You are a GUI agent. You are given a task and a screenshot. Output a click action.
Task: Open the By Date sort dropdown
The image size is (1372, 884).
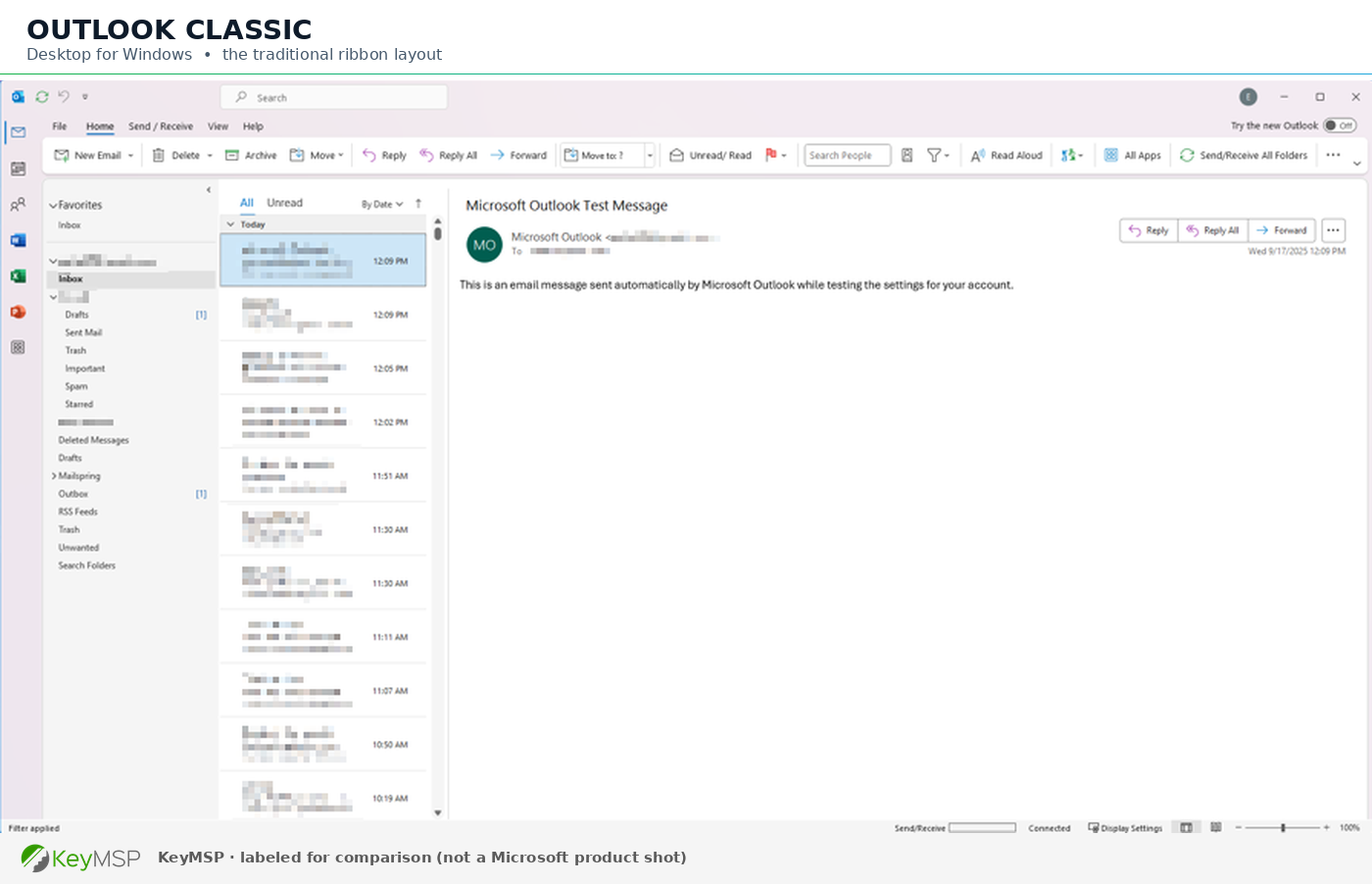point(382,204)
